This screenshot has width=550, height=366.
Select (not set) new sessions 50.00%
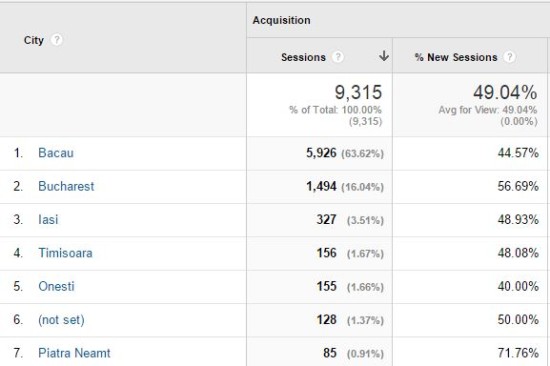coord(518,320)
